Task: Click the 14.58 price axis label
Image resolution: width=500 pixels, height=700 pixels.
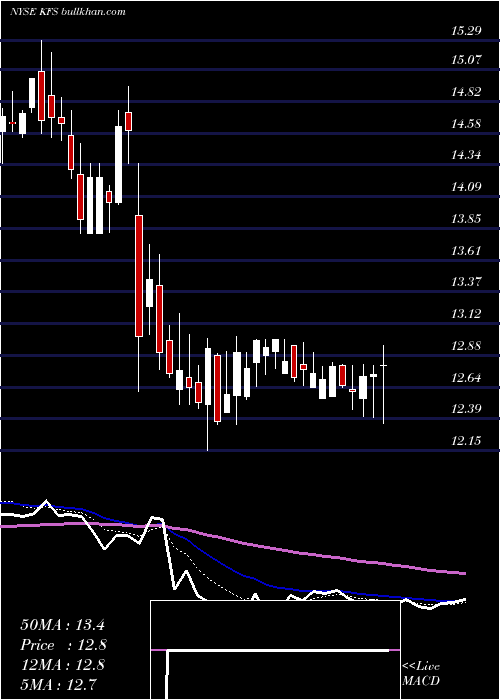Action: (467, 124)
